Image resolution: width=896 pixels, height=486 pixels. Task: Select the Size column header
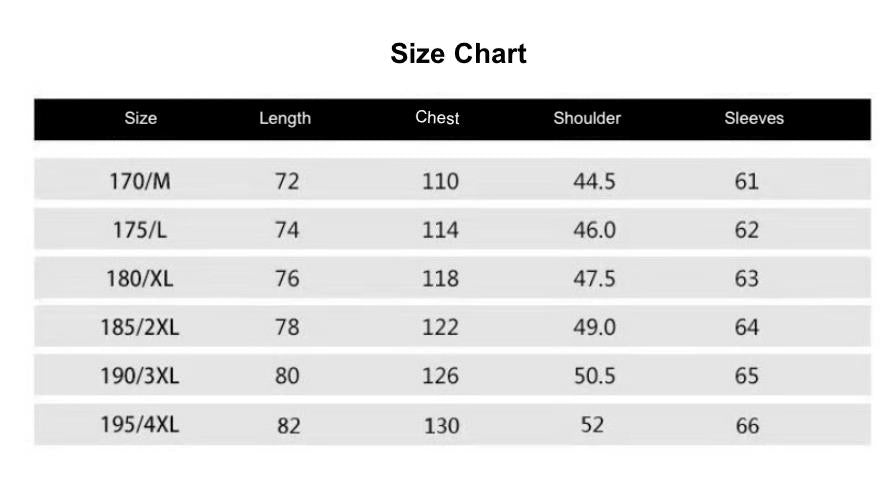click(141, 118)
